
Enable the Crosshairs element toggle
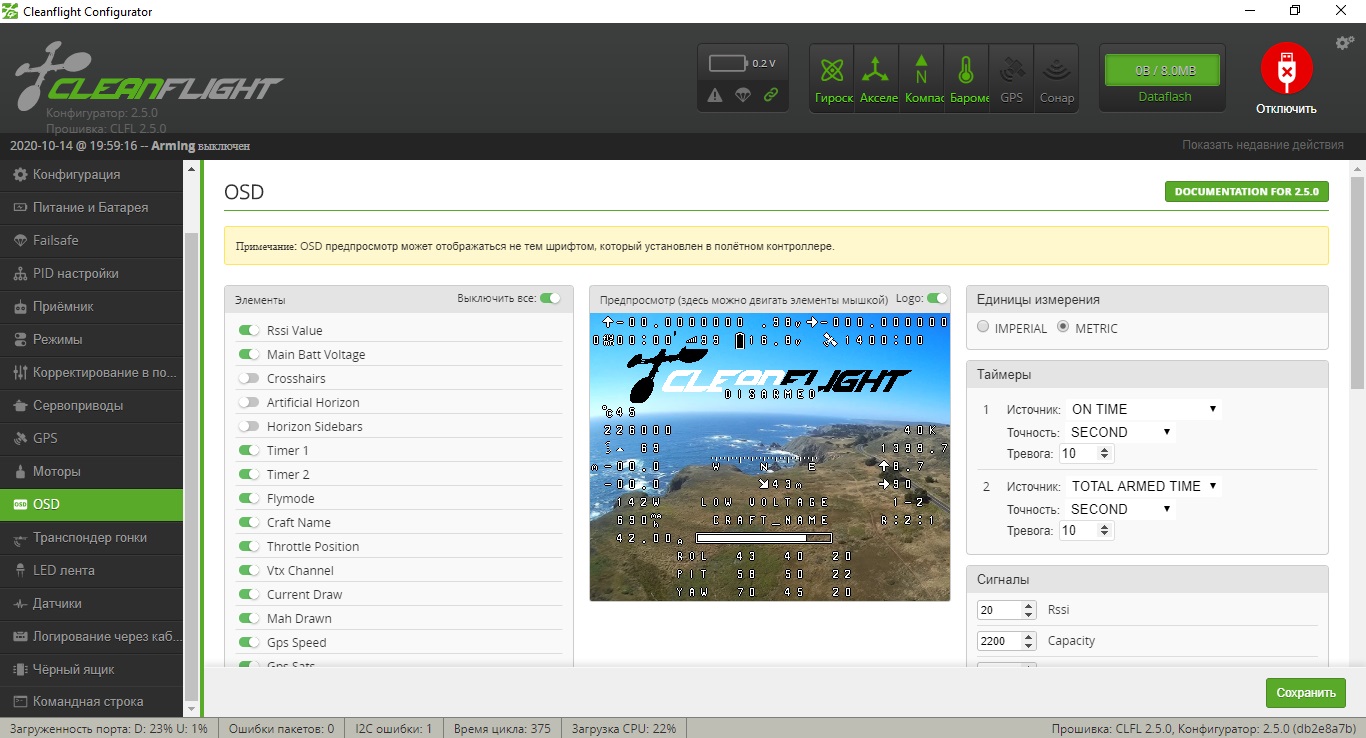(249, 378)
